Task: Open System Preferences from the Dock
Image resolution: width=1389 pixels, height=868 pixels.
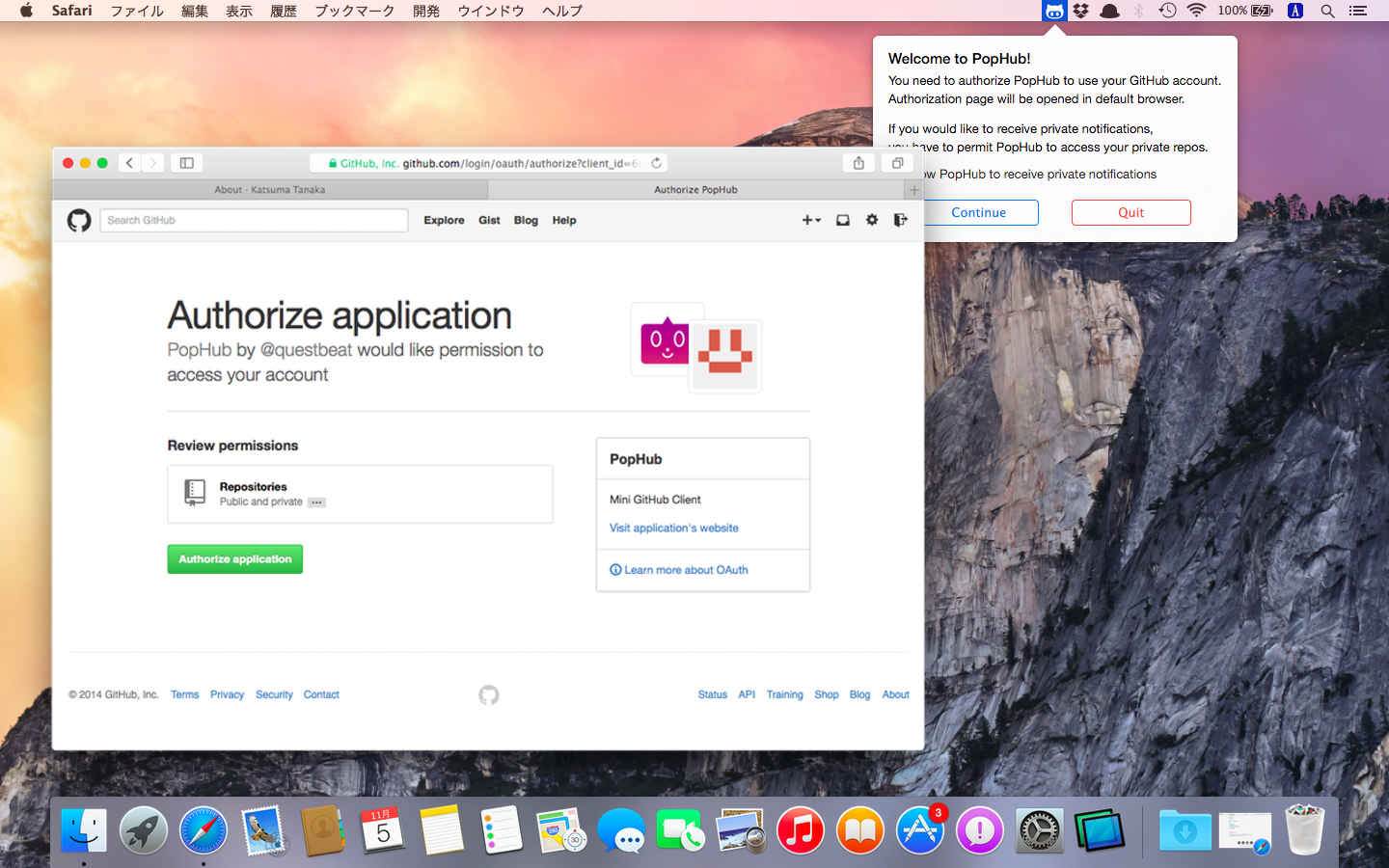Action: click(1040, 830)
